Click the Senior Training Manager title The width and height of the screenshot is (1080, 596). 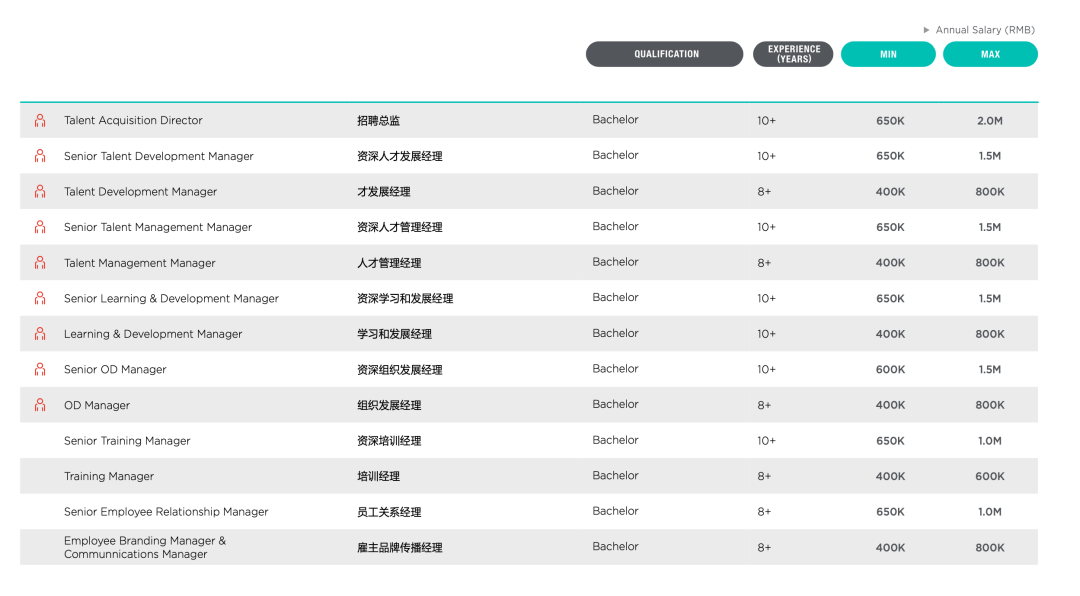(x=127, y=441)
